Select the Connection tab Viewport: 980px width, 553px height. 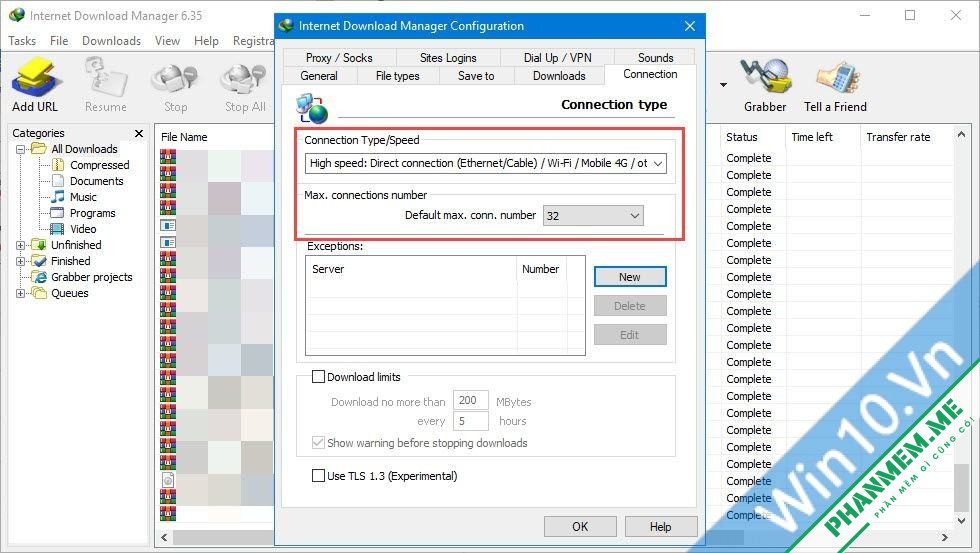point(650,74)
